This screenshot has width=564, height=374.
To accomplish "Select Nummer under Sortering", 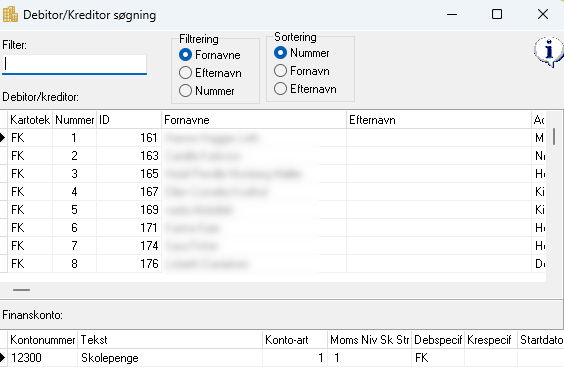I will (281, 53).
